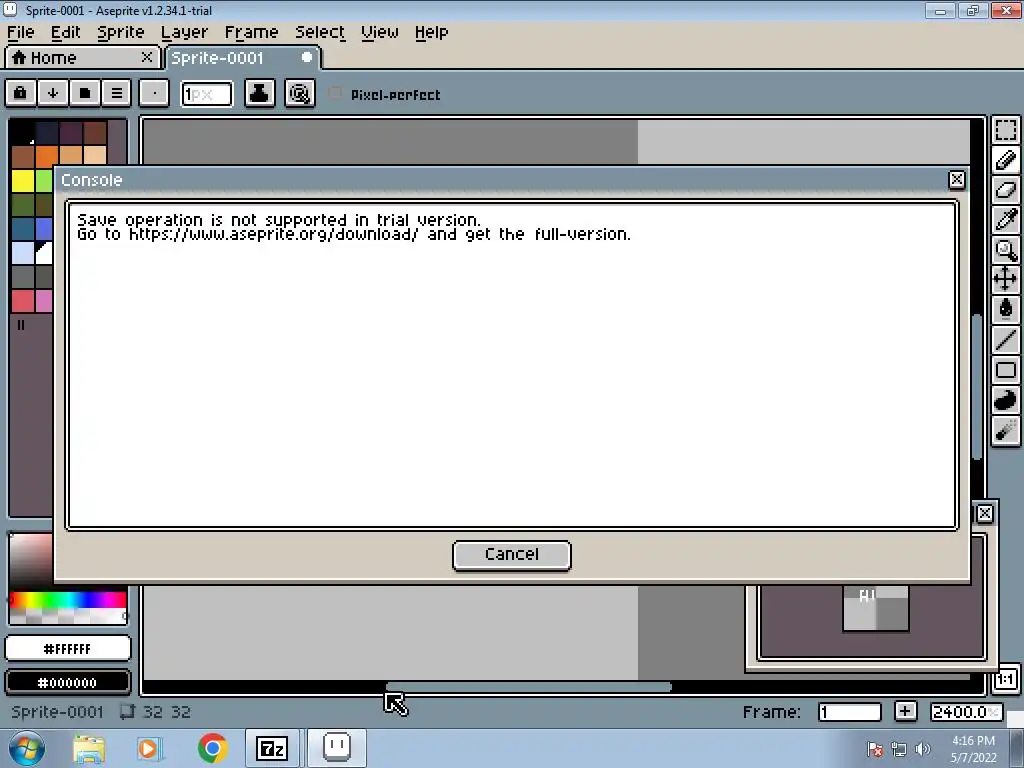Click the 2400.0 zoom percentage field
1024x768 pixels.
[x=966, y=712]
